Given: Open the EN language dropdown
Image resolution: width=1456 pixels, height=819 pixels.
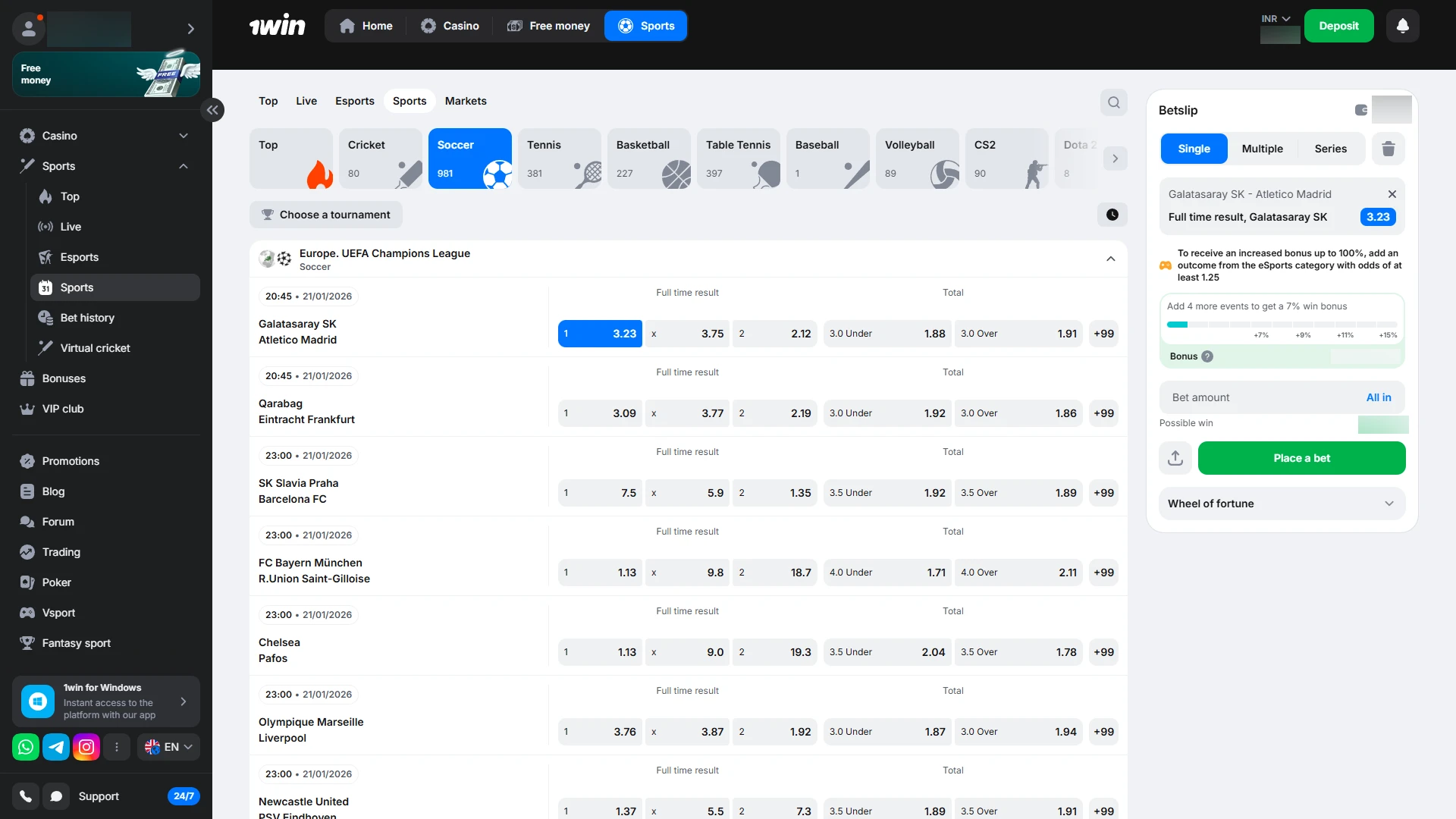Looking at the screenshot, I should coord(169,747).
